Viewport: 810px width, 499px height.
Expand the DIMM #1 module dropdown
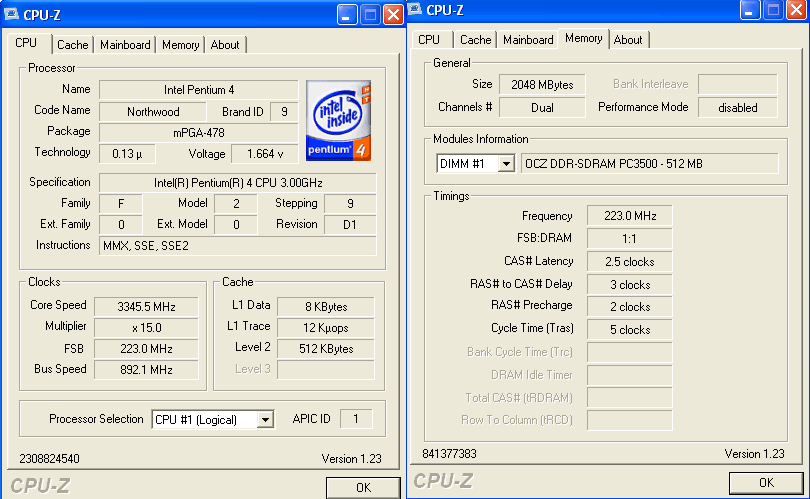tap(506, 164)
